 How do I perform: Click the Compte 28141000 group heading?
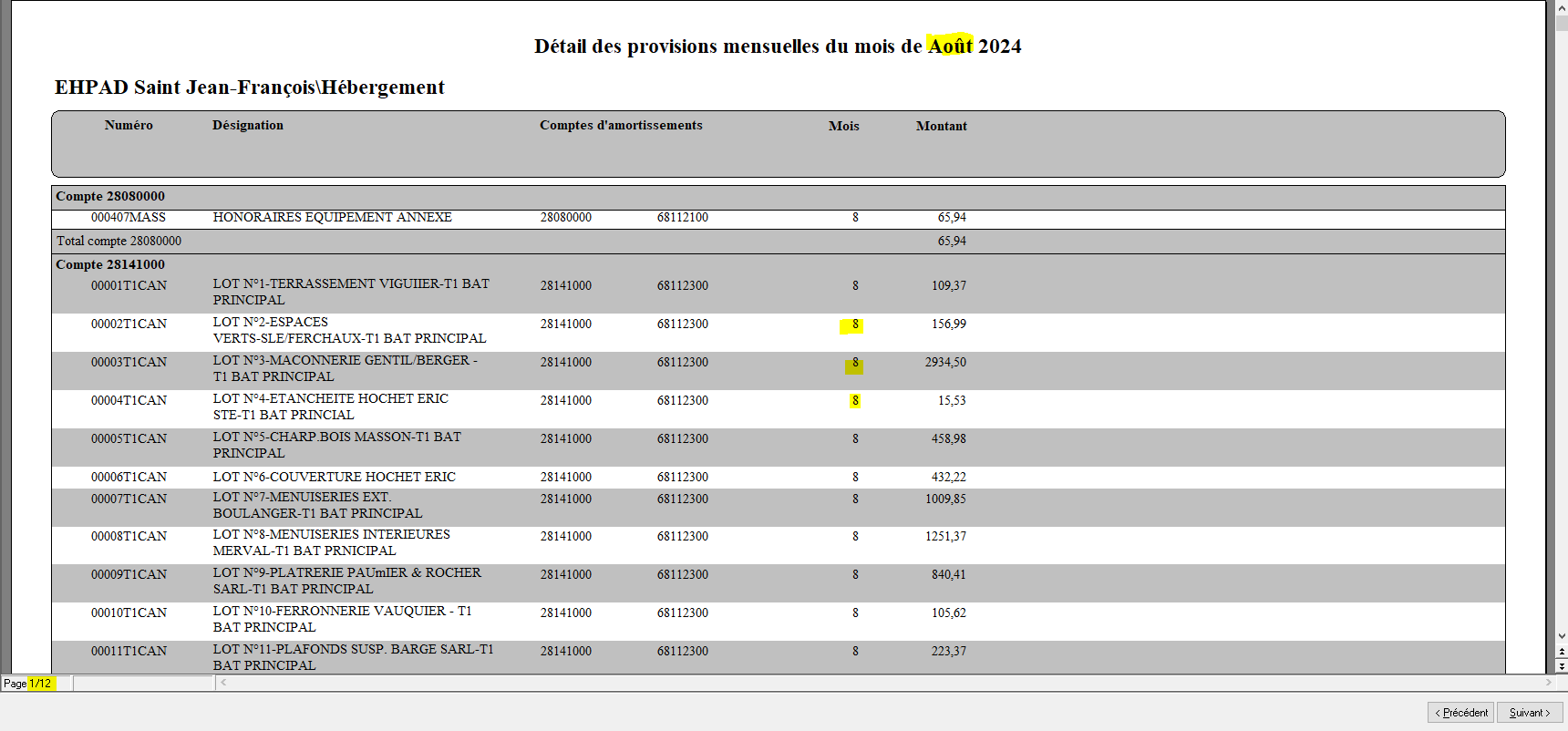point(110,265)
